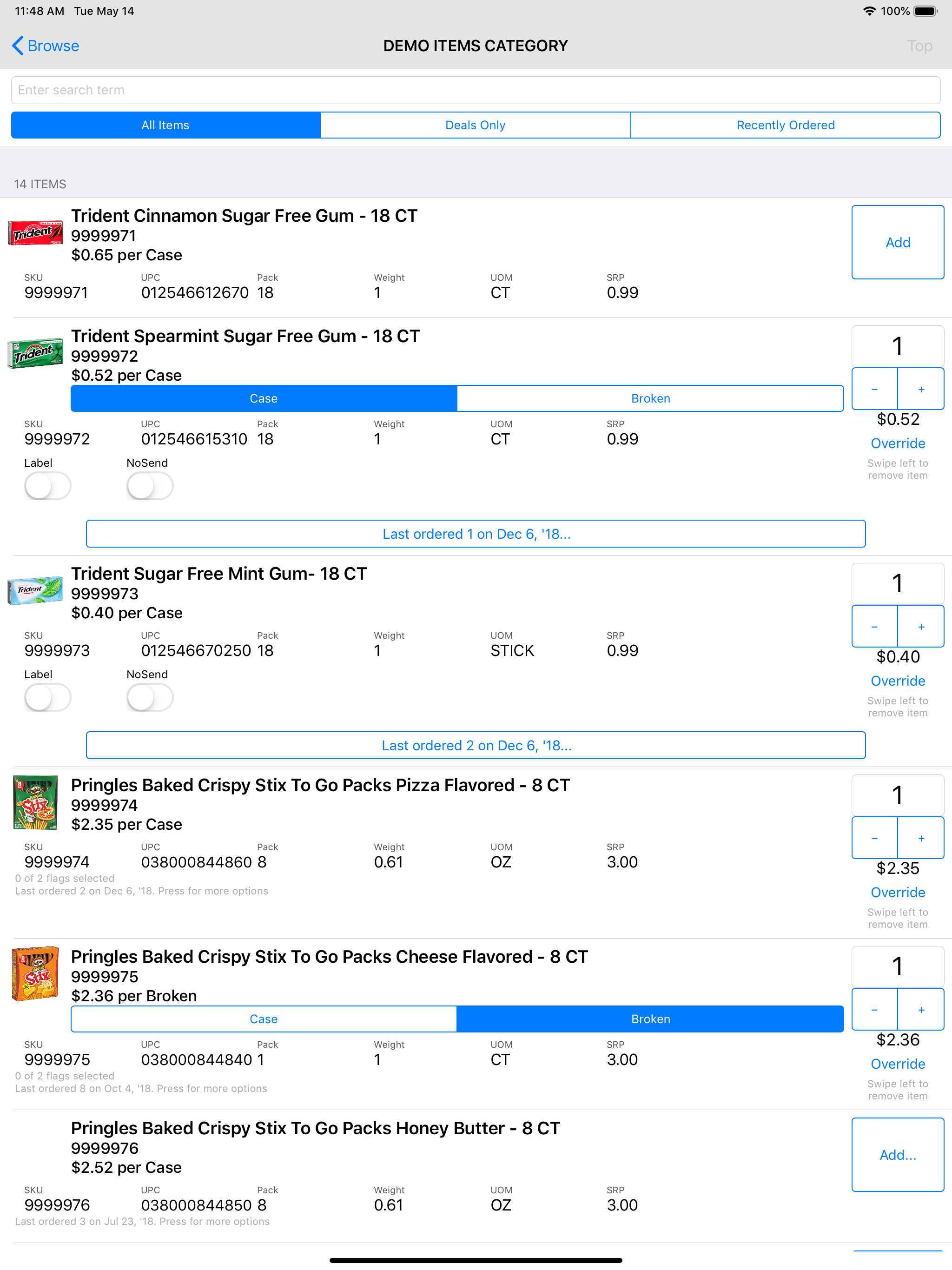This screenshot has width=952, height=1270.
Task: Override price for Pringles Pizza Stix
Action: tap(898, 892)
